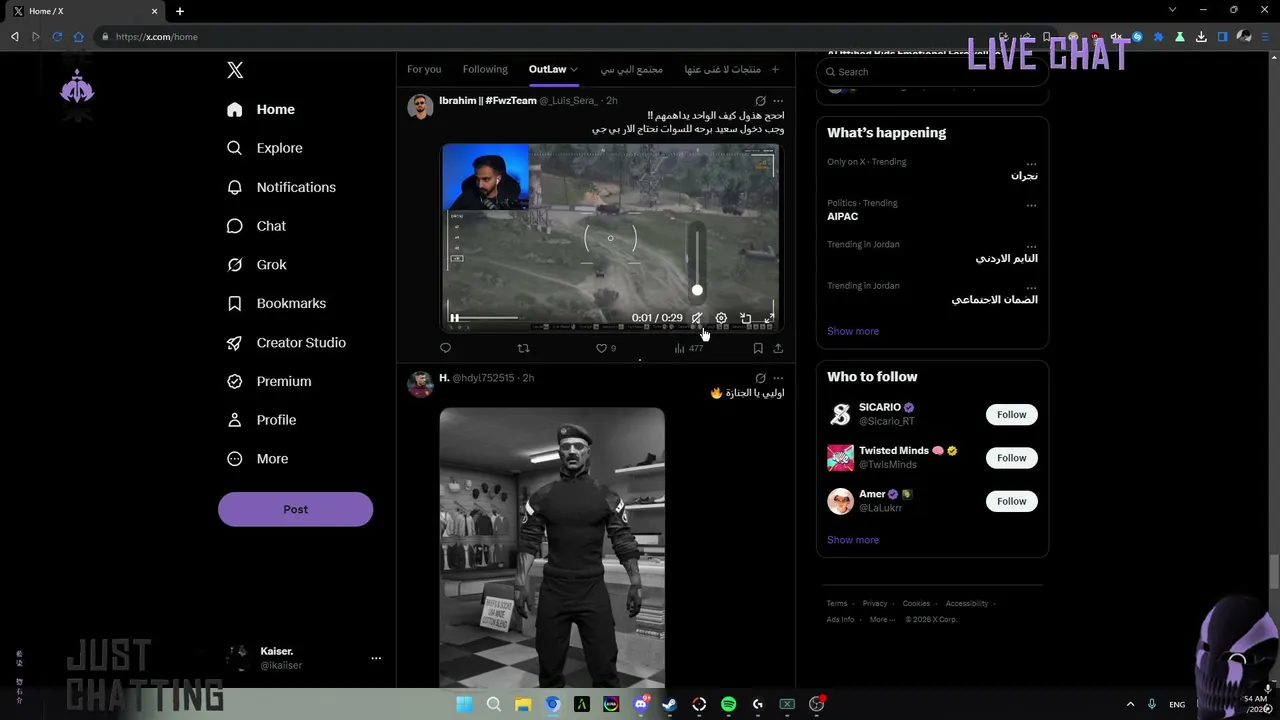
Task: Open options for نجران trend
Action: pos(1031,164)
